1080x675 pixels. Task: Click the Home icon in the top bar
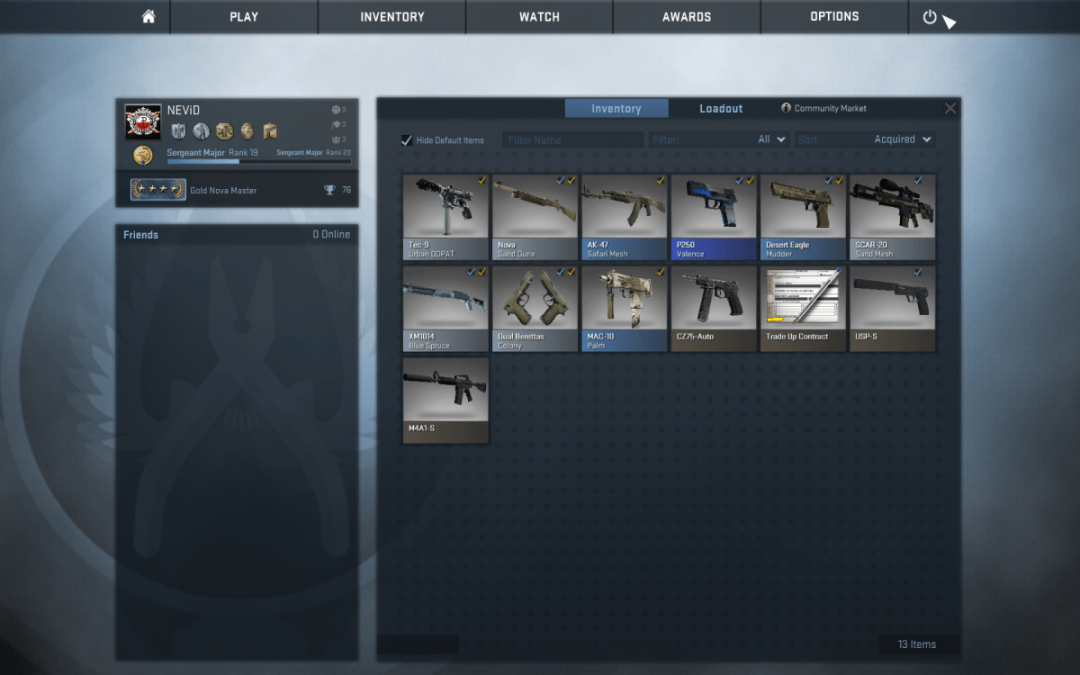[148, 17]
